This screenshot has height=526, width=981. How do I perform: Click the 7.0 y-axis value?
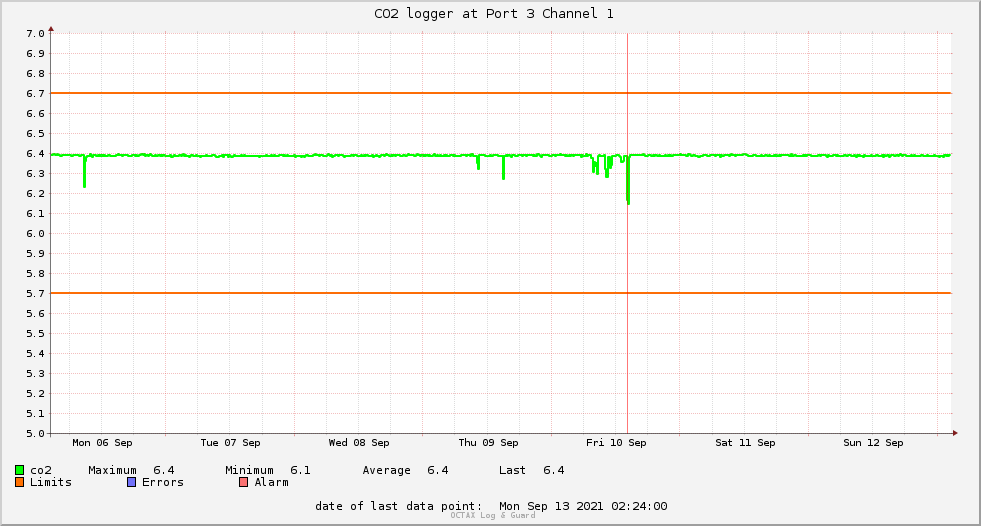coord(35,34)
